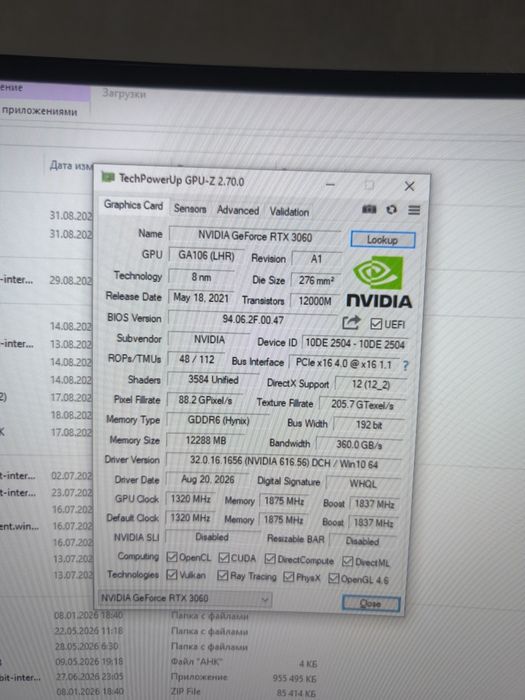Click the GPU-Z refresh icon
Image resolution: width=525 pixels, height=700 pixels.
tap(392, 209)
